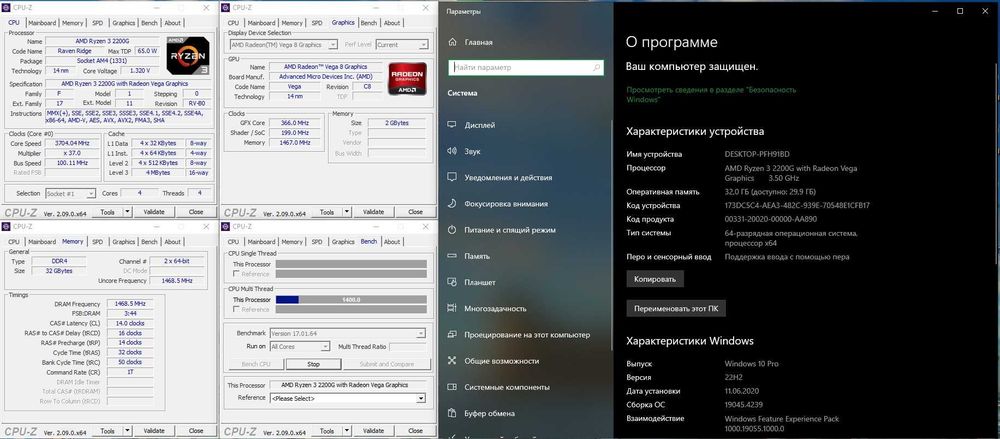Click the Звук speaker icon in sidebar
Image resolution: width=1000 pixels, height=439 pixels.
pyautogui.click(x=452, y=151)
